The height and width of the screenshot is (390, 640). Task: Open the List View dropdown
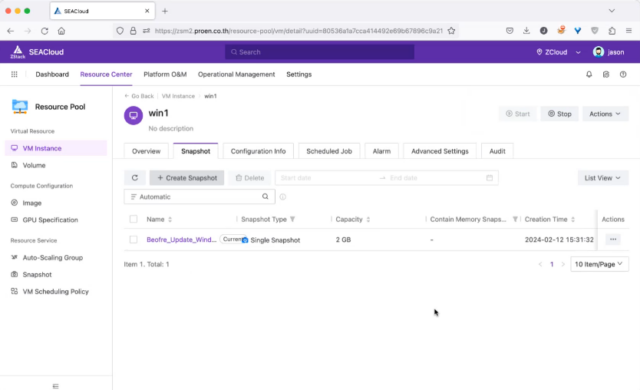(603, 178)
